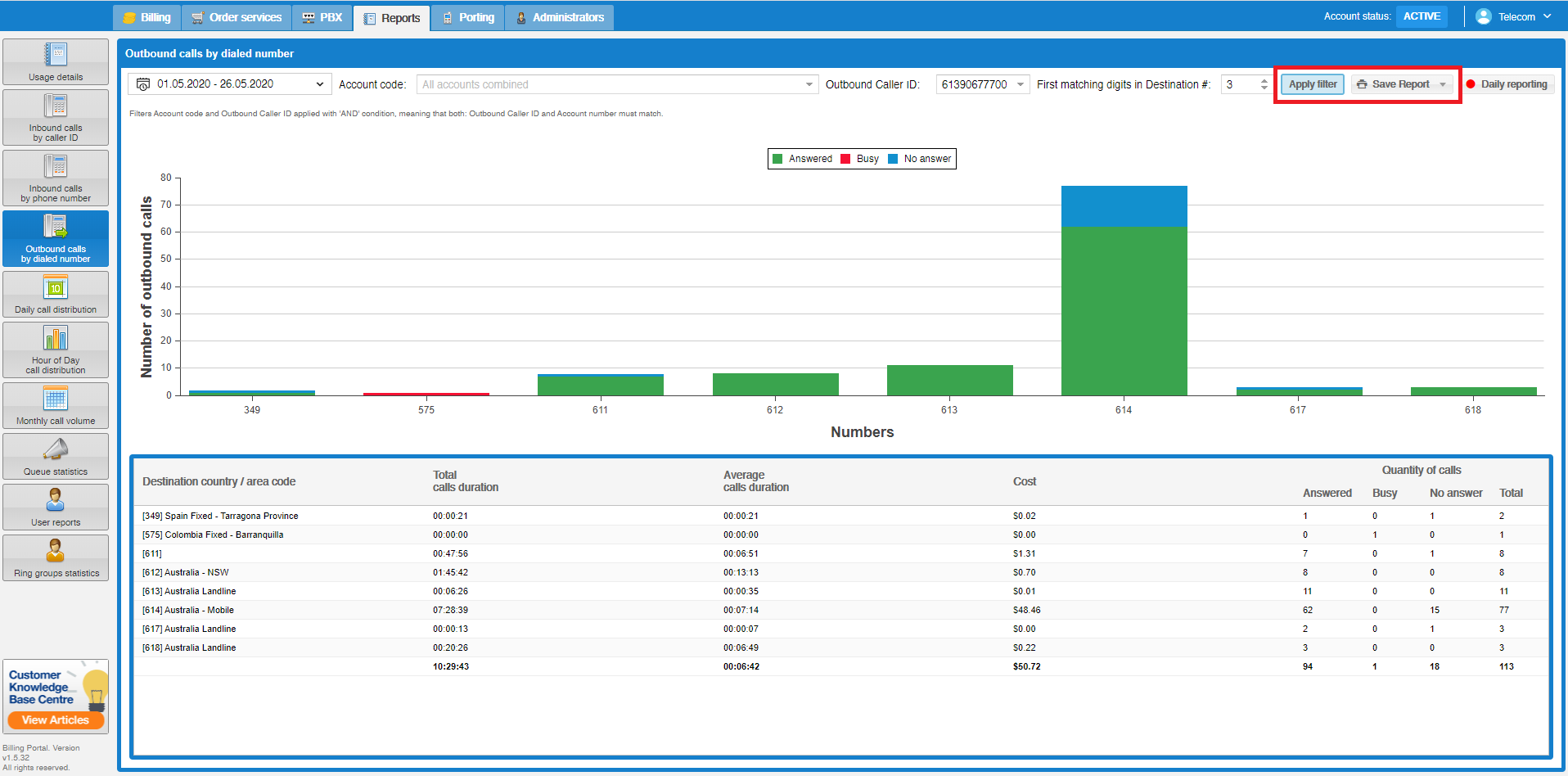
Task: Click the red busy bar for 575
Action: point(426,395)
